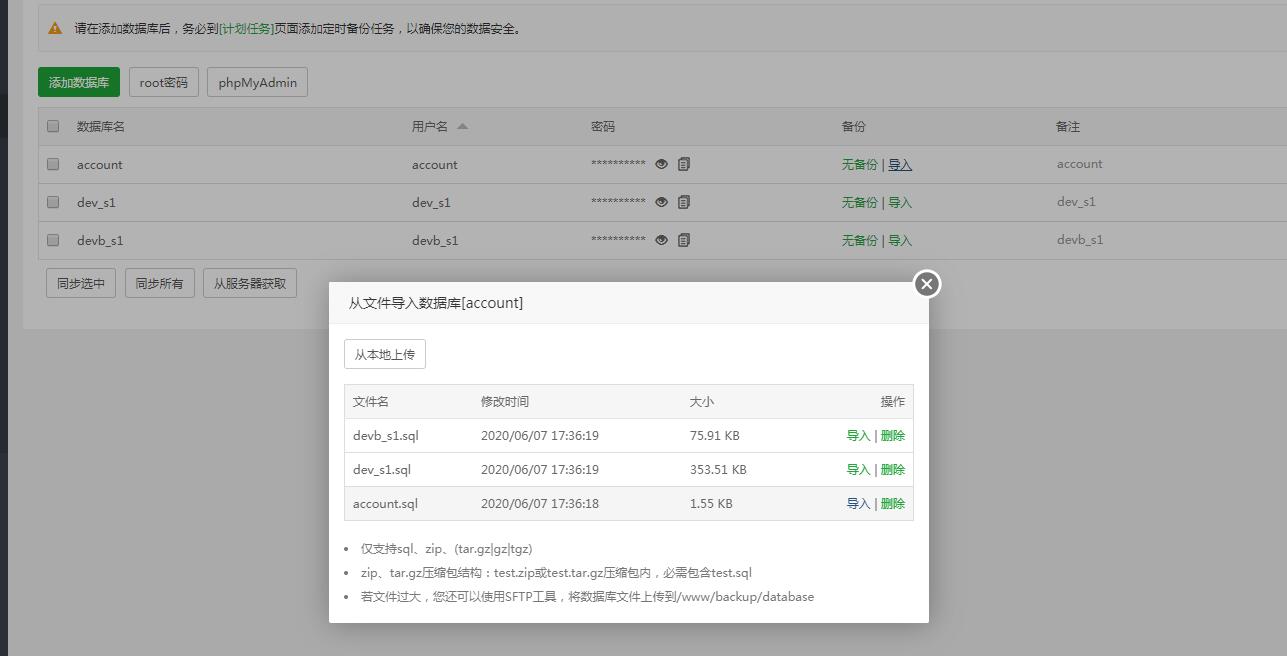Launch phpMyAdmin

coord(257,82)
